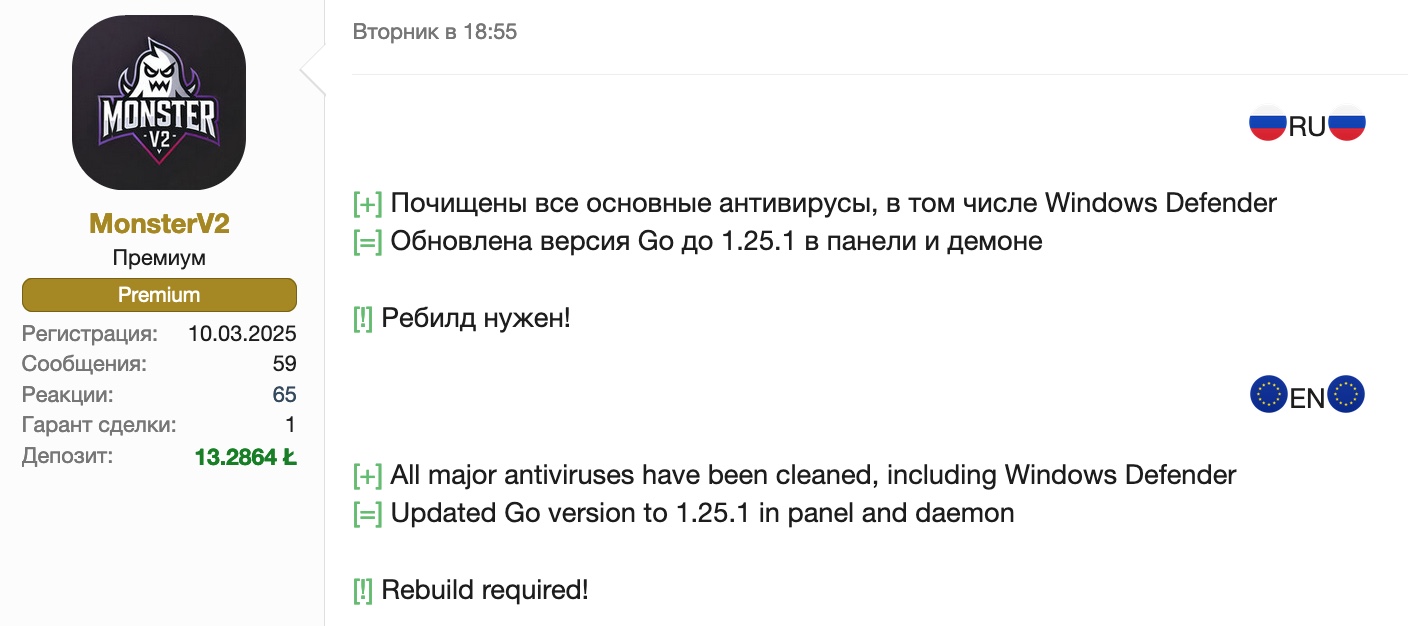This screenshot has height=626, width=1408.
Task: Click the gold Premium badge
Action: 159,295
